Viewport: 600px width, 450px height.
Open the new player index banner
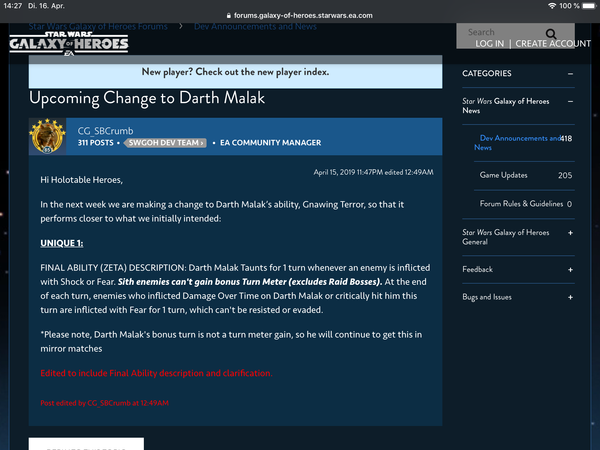[x=235, y=72]
